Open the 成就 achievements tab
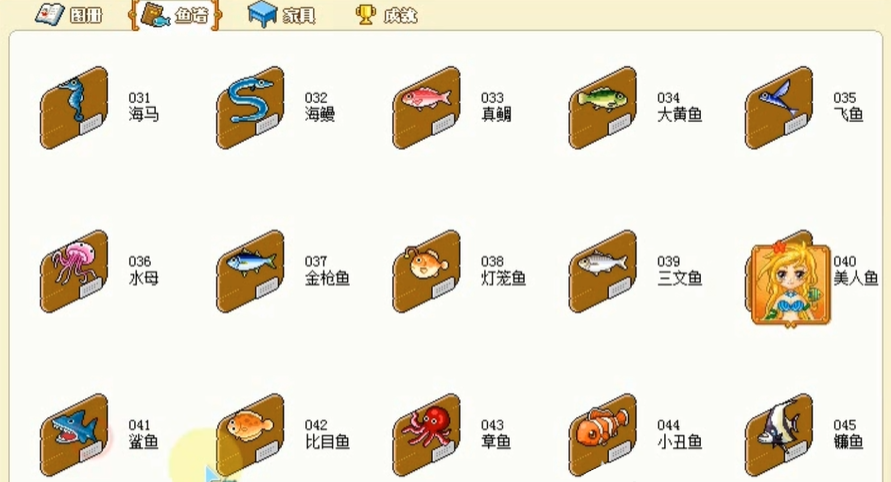This screenshot has height=482, width=891. (x=386, y=15)
